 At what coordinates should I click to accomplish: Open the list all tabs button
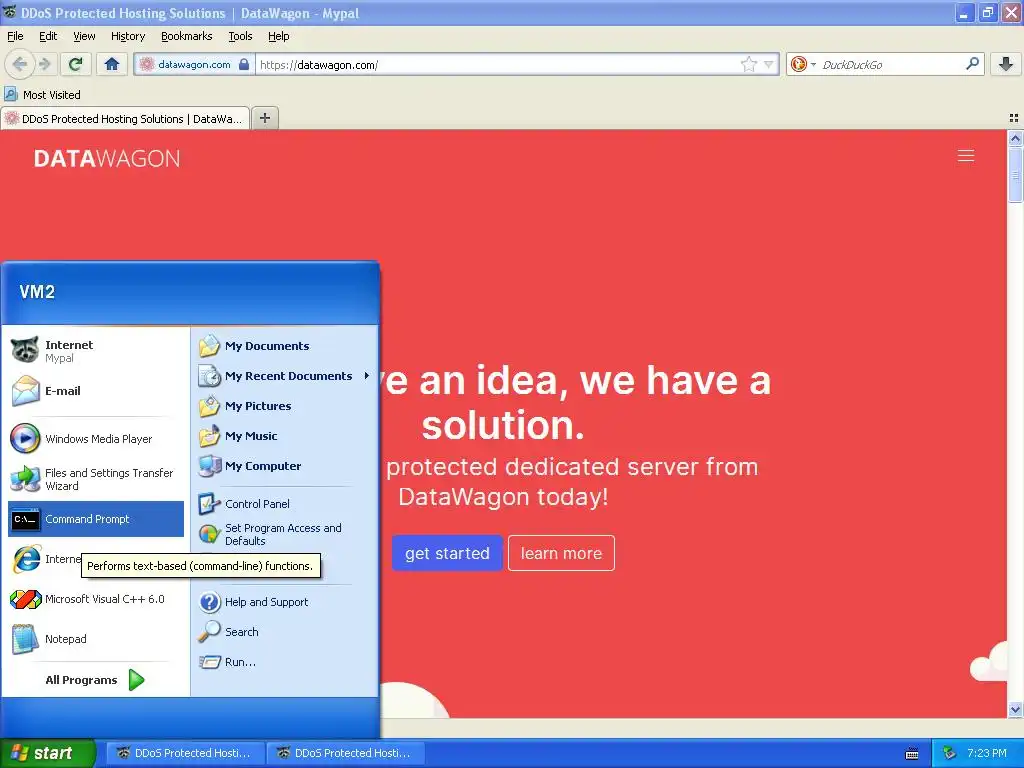click(x=1014, y=118)
